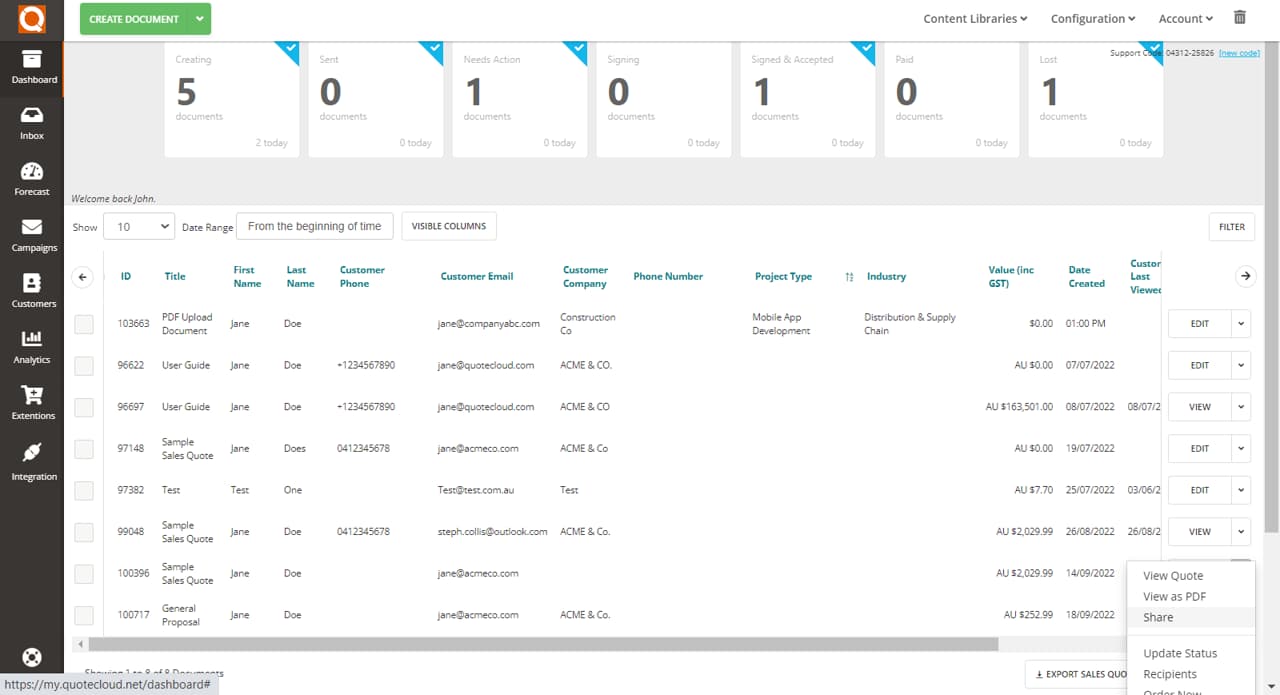Click the Date Range input field
Image resolution: width=1280 pixels, height=695 pixels.
[x=314, y=226]
